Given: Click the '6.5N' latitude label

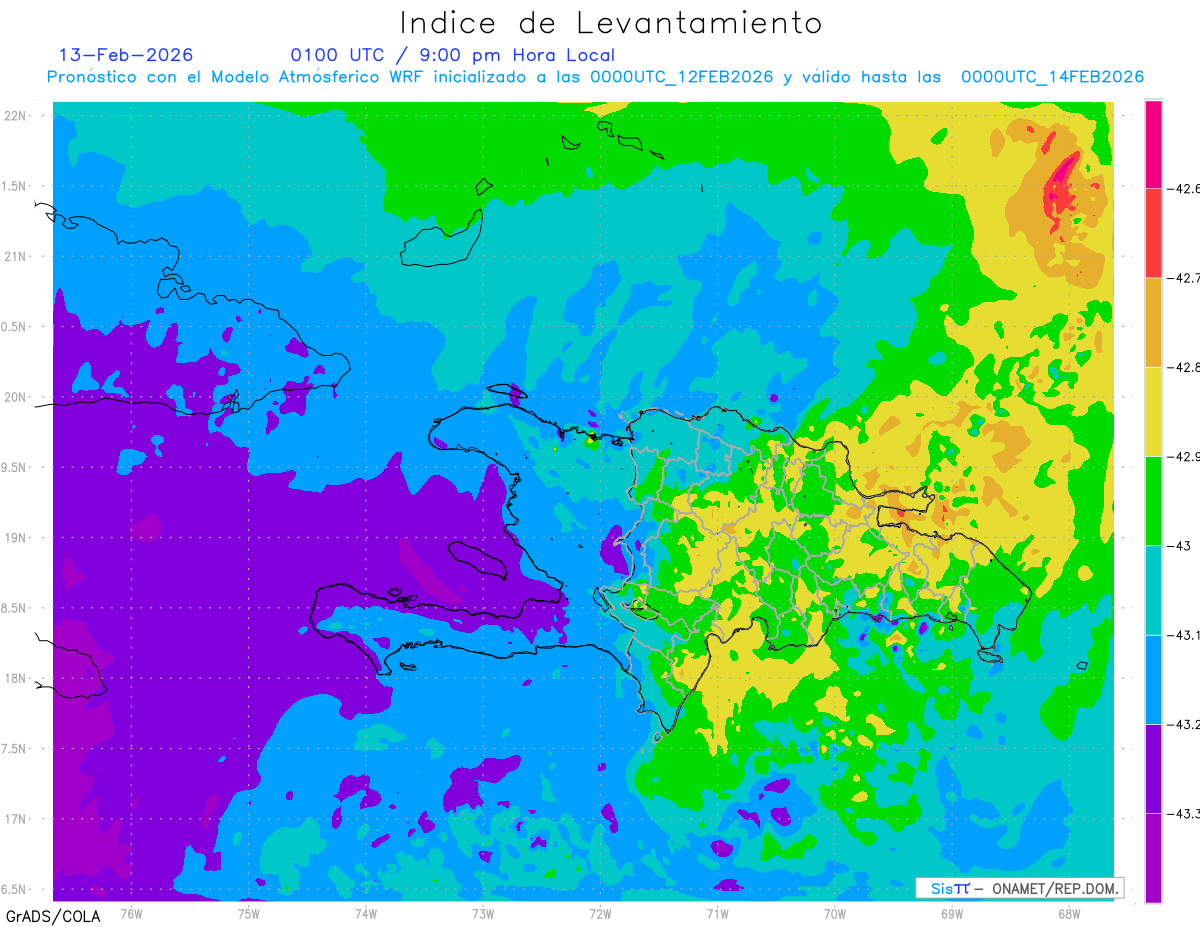Looking at the screenshot, I should (x=15, y=889).
